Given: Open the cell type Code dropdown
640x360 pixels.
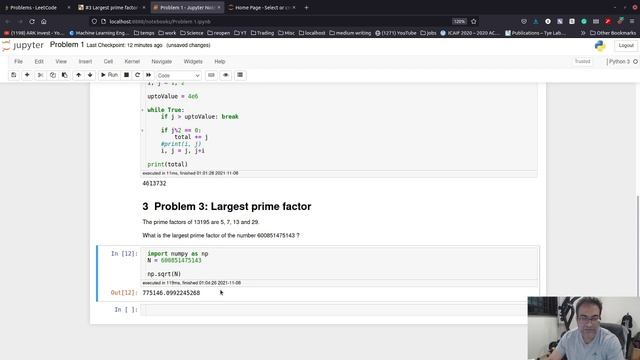Looking at the screenshot, I should click(x=178, y=76).
